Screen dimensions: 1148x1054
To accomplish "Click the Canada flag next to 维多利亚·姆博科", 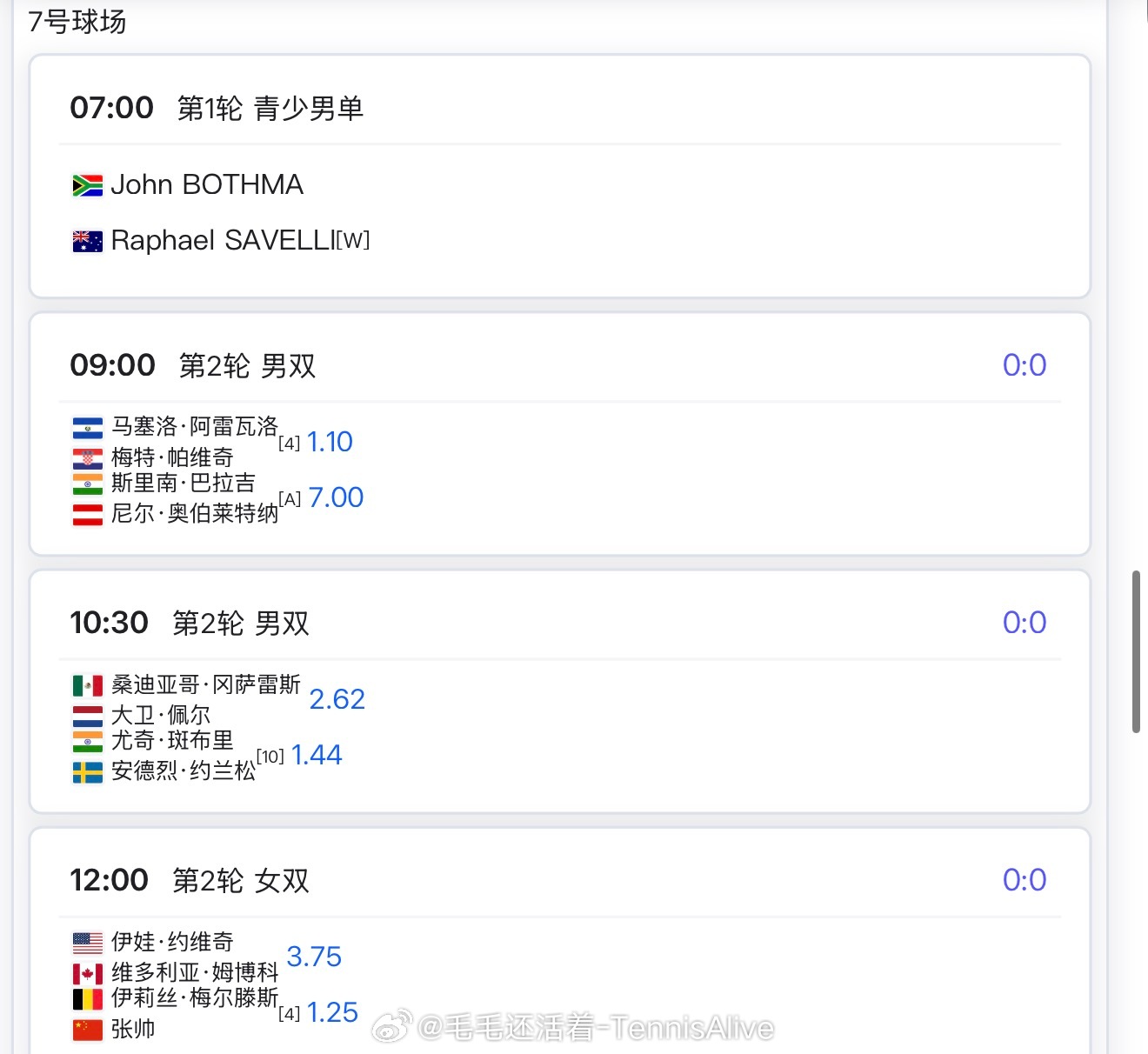I will 87,974.
